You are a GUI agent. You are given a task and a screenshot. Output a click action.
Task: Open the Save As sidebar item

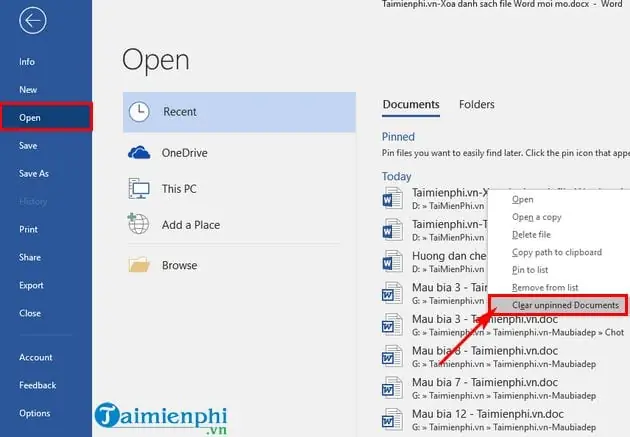click(x=34, y=174)
